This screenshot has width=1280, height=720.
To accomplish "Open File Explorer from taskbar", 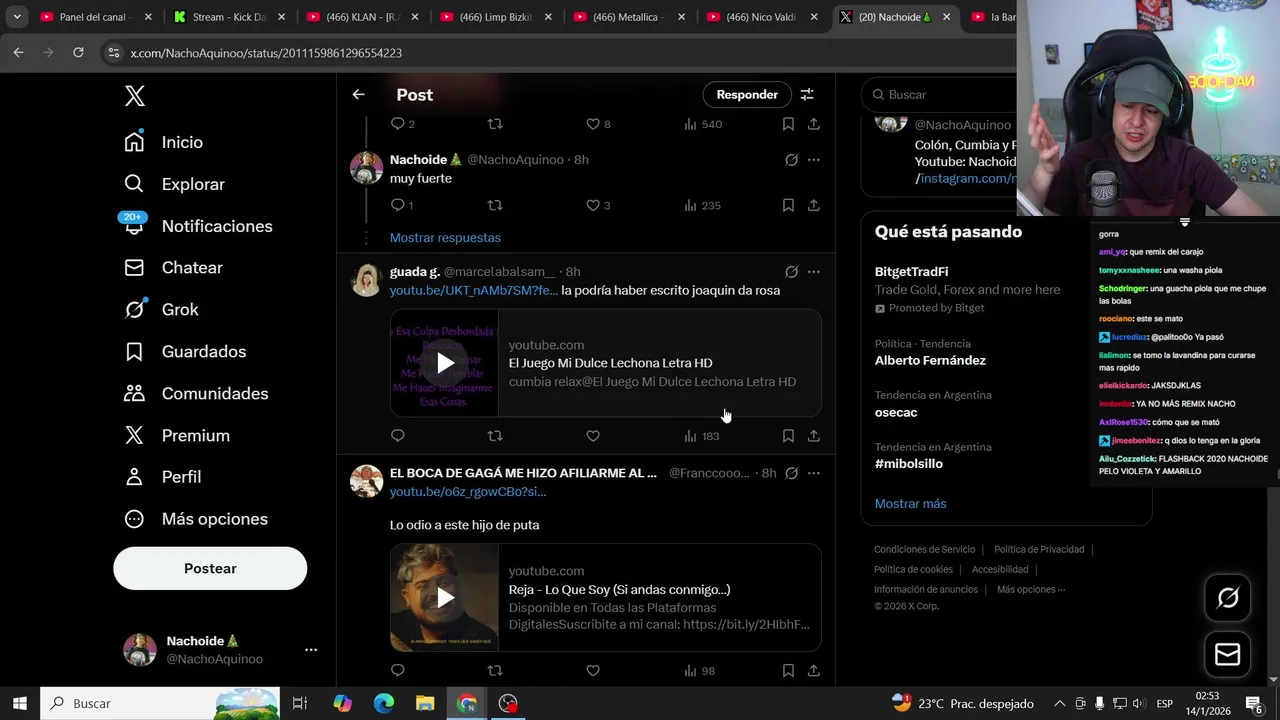I will coord(425,703).
